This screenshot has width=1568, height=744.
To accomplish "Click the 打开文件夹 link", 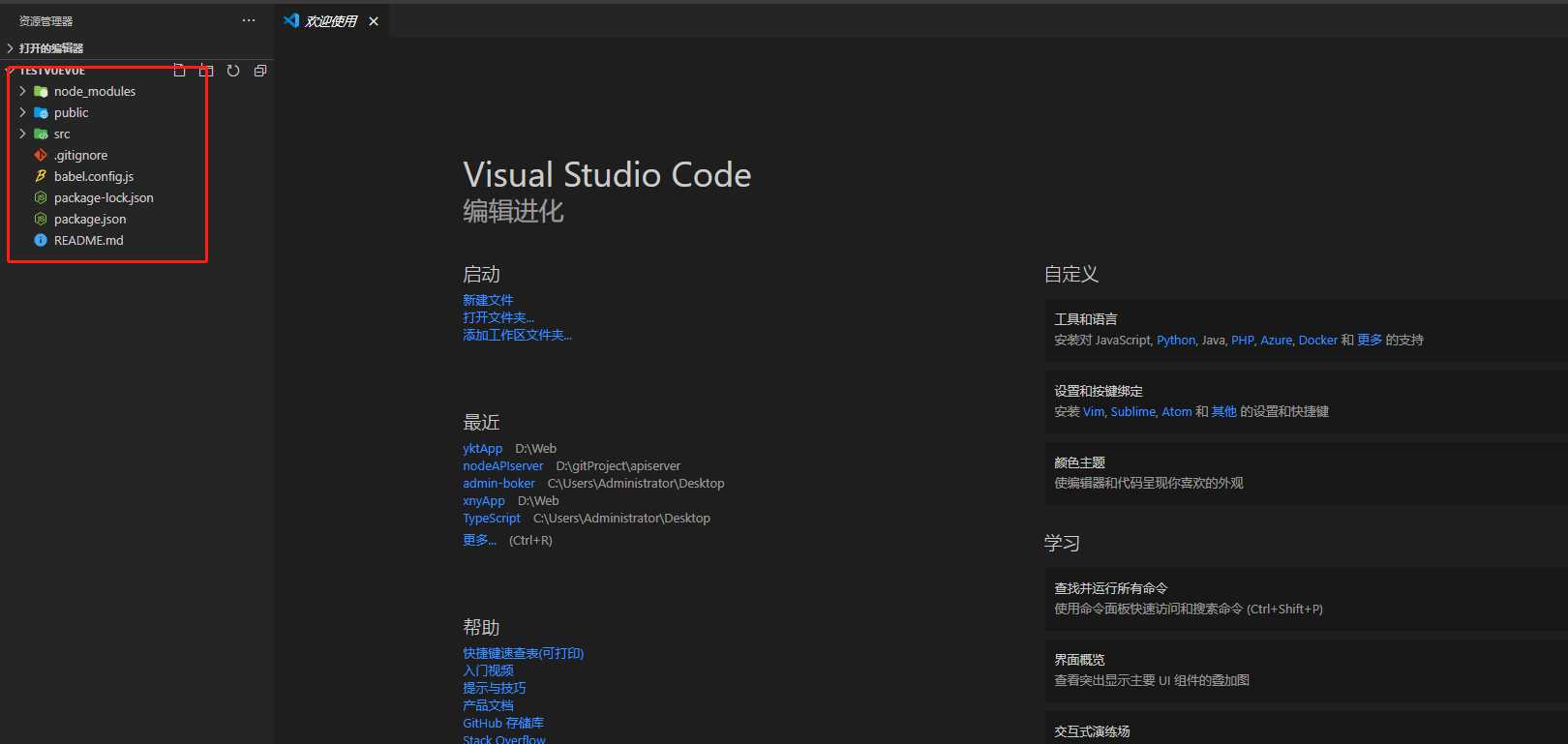I will pos(498,318).
